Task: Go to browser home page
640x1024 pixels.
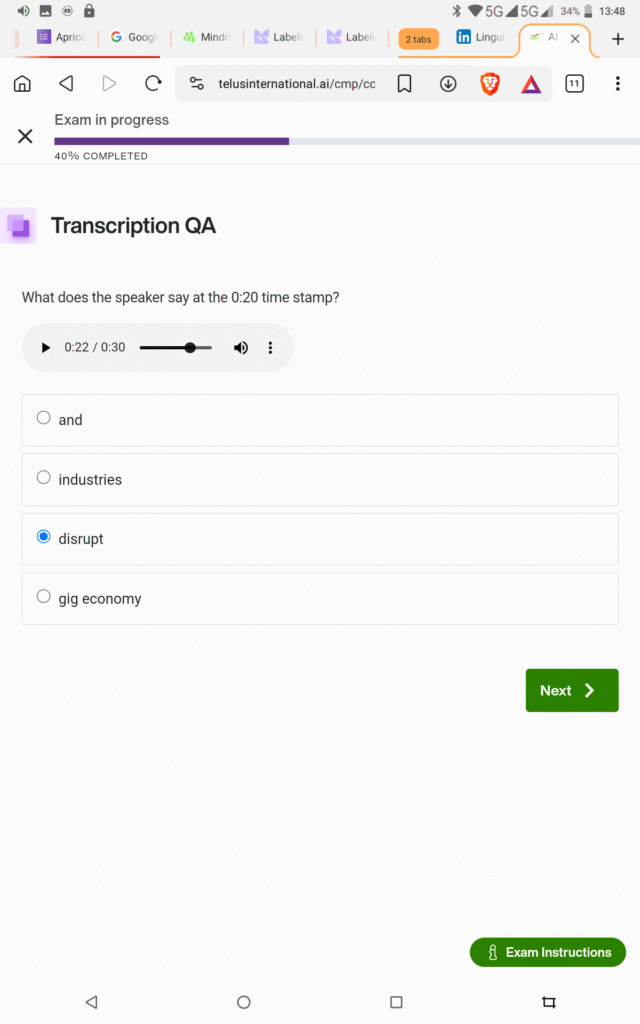Action: point(22,84)
